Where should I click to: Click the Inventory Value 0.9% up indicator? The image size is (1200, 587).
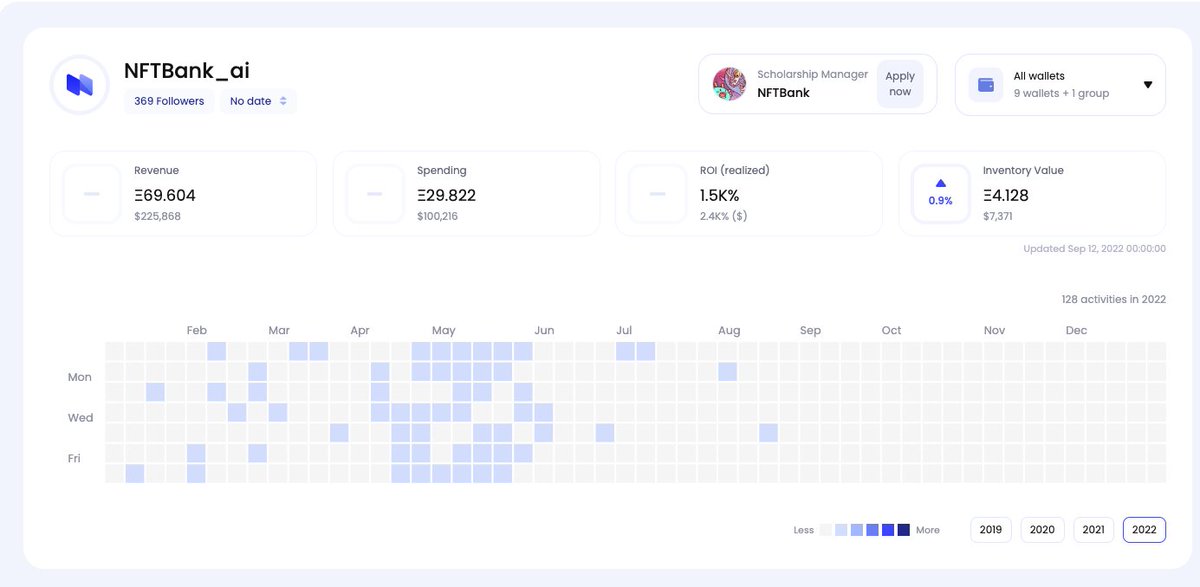click(940, 194)
